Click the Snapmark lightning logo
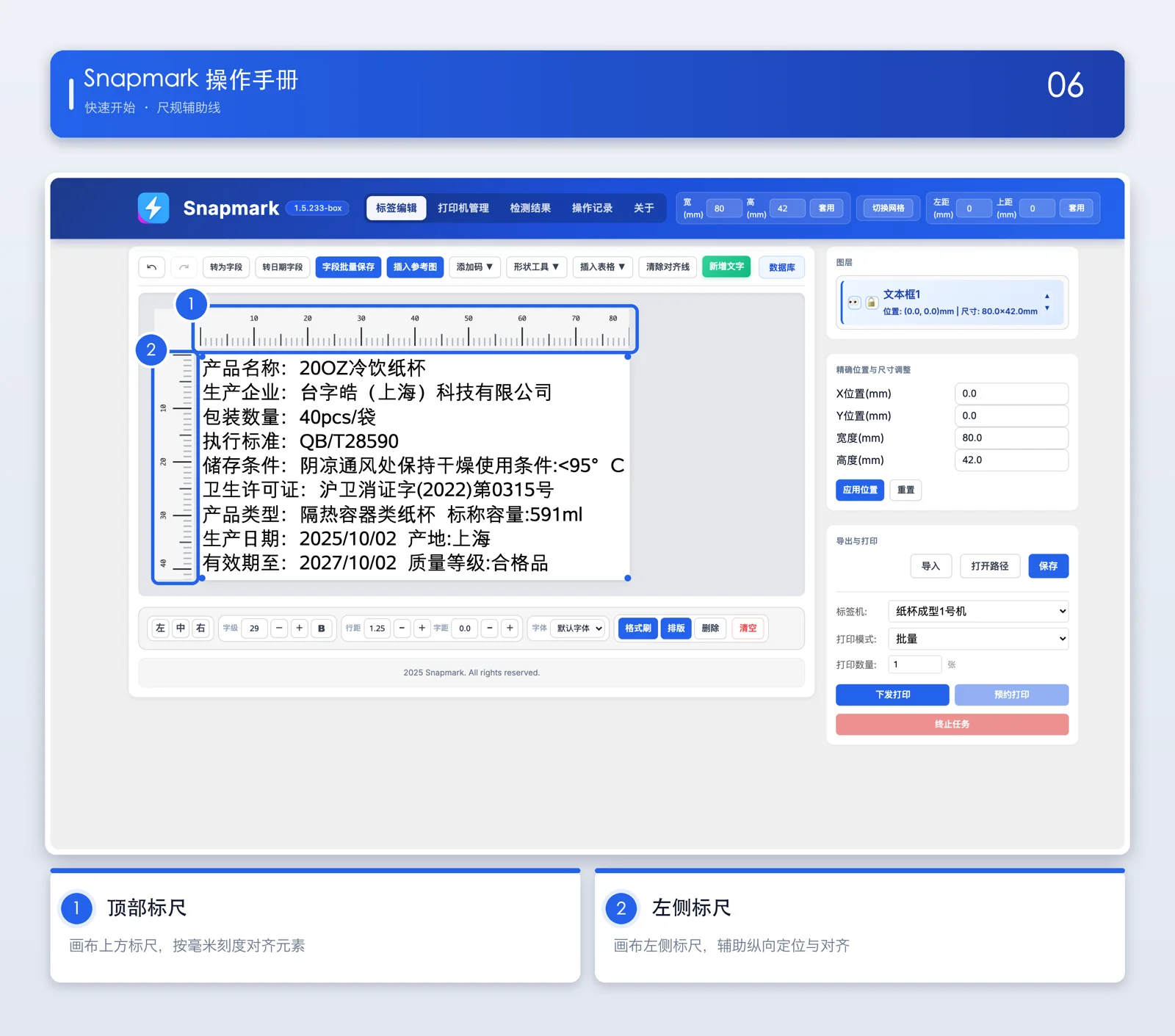This screenshot has height=1036, width=1175. (x=153, y=208)
